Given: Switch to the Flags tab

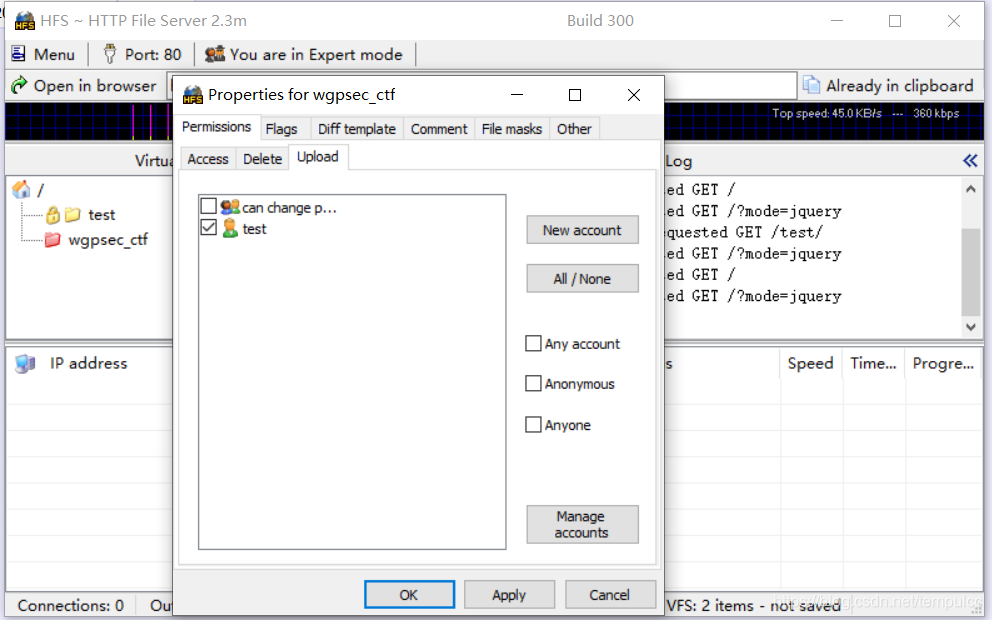Looking at the screenshot, I should pos(282,129).
